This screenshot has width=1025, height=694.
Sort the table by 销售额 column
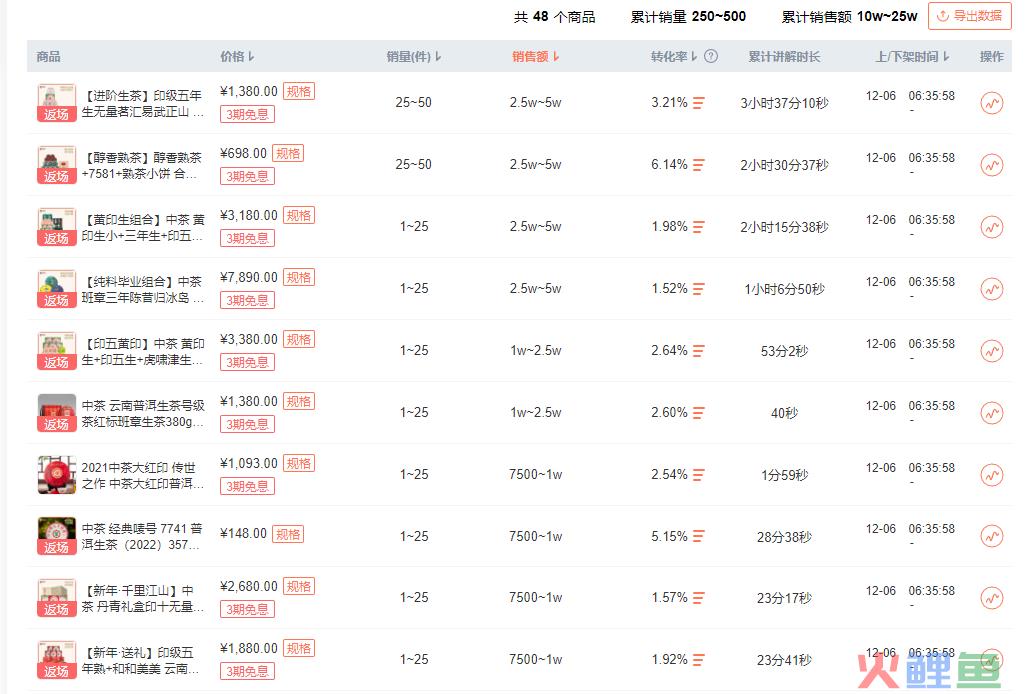(x=535, y=57)
